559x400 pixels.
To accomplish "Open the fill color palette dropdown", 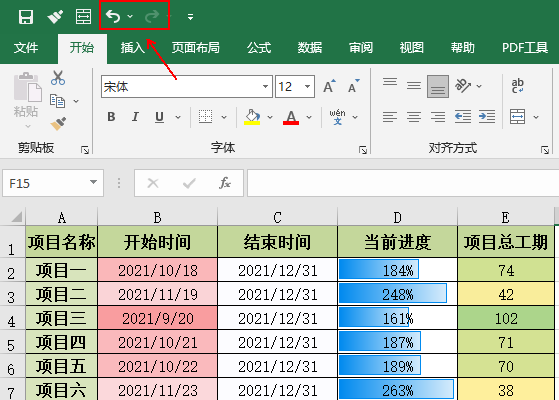I will pos(270,117).
